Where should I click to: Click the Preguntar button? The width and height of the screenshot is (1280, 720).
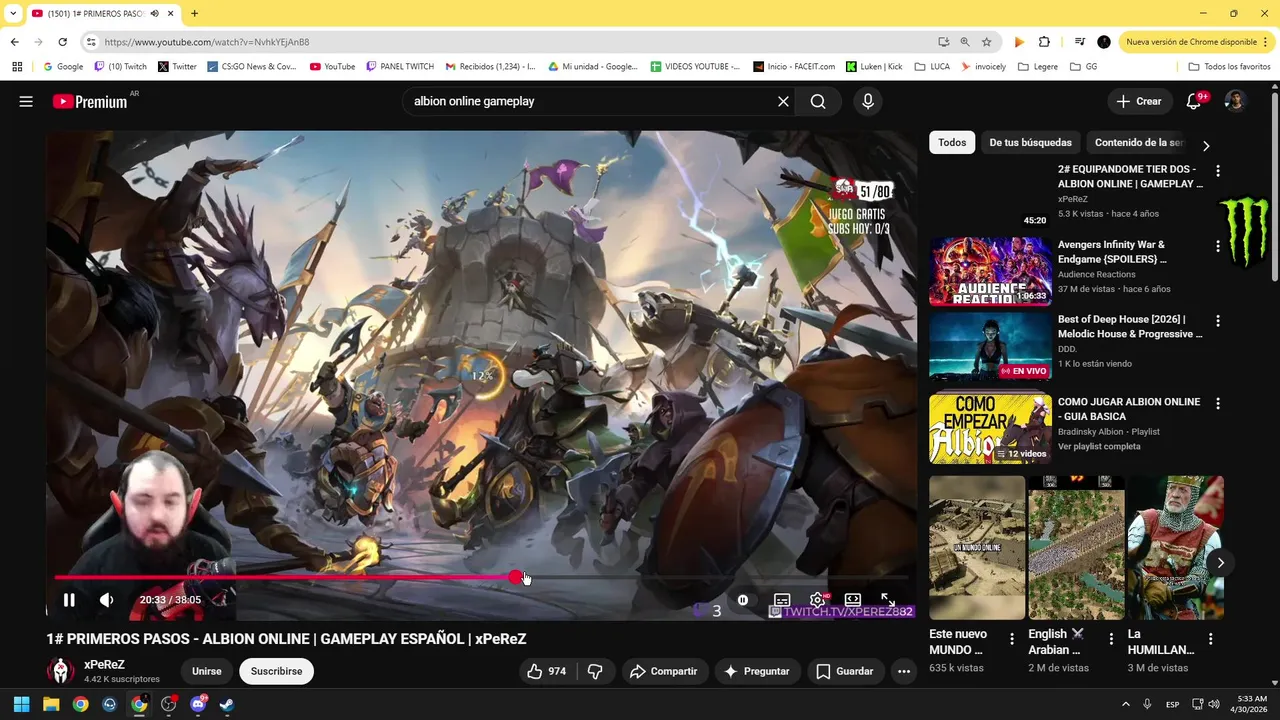coord(756,671)
